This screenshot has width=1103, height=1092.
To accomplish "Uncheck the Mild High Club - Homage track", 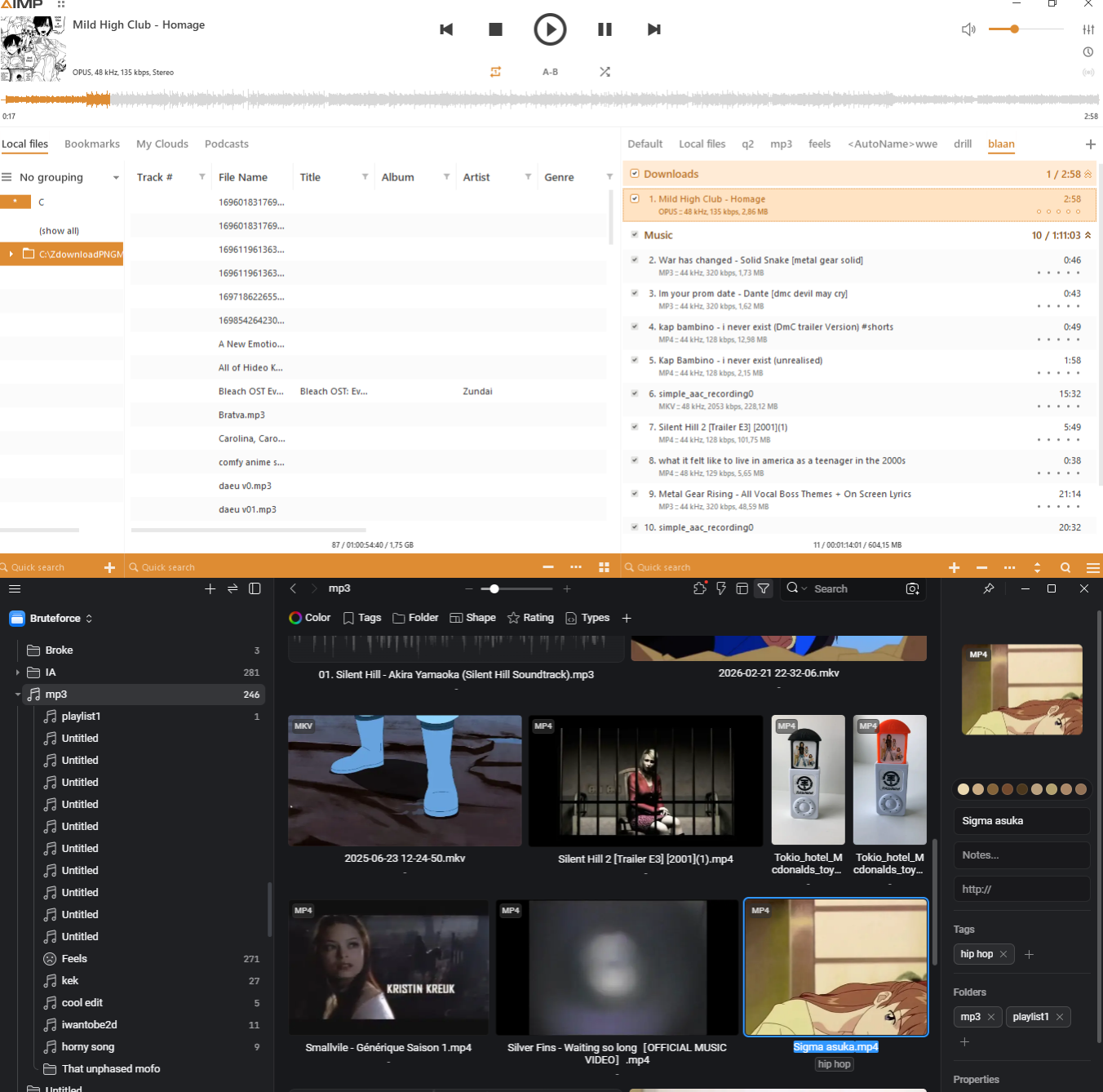I will [x=635, y=198].
